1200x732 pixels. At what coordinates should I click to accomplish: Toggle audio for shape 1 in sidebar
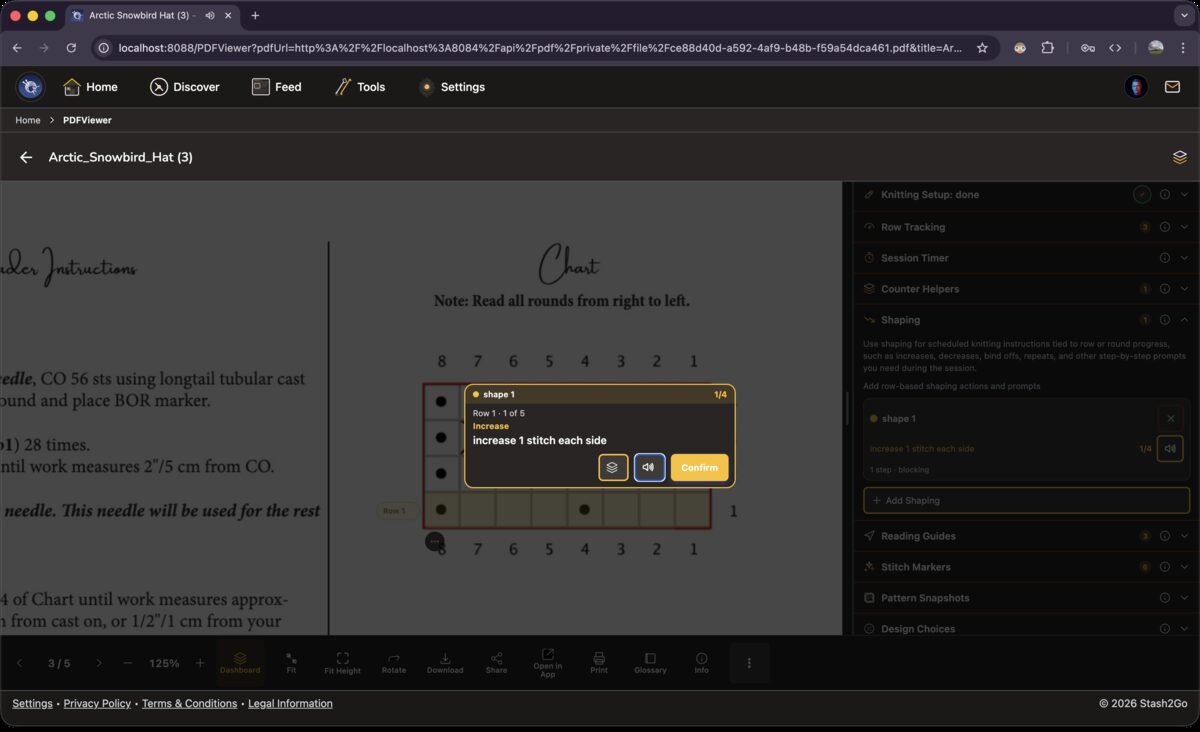pyautogui.click(x=1169, y=448)
